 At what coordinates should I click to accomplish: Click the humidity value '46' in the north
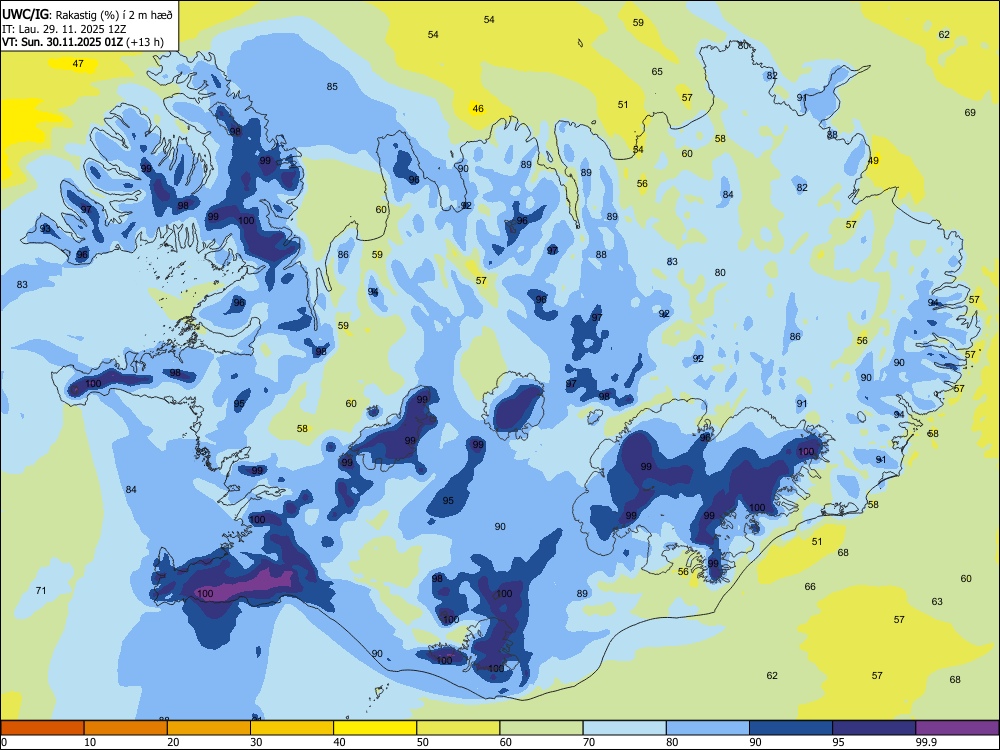pos(478,109)
